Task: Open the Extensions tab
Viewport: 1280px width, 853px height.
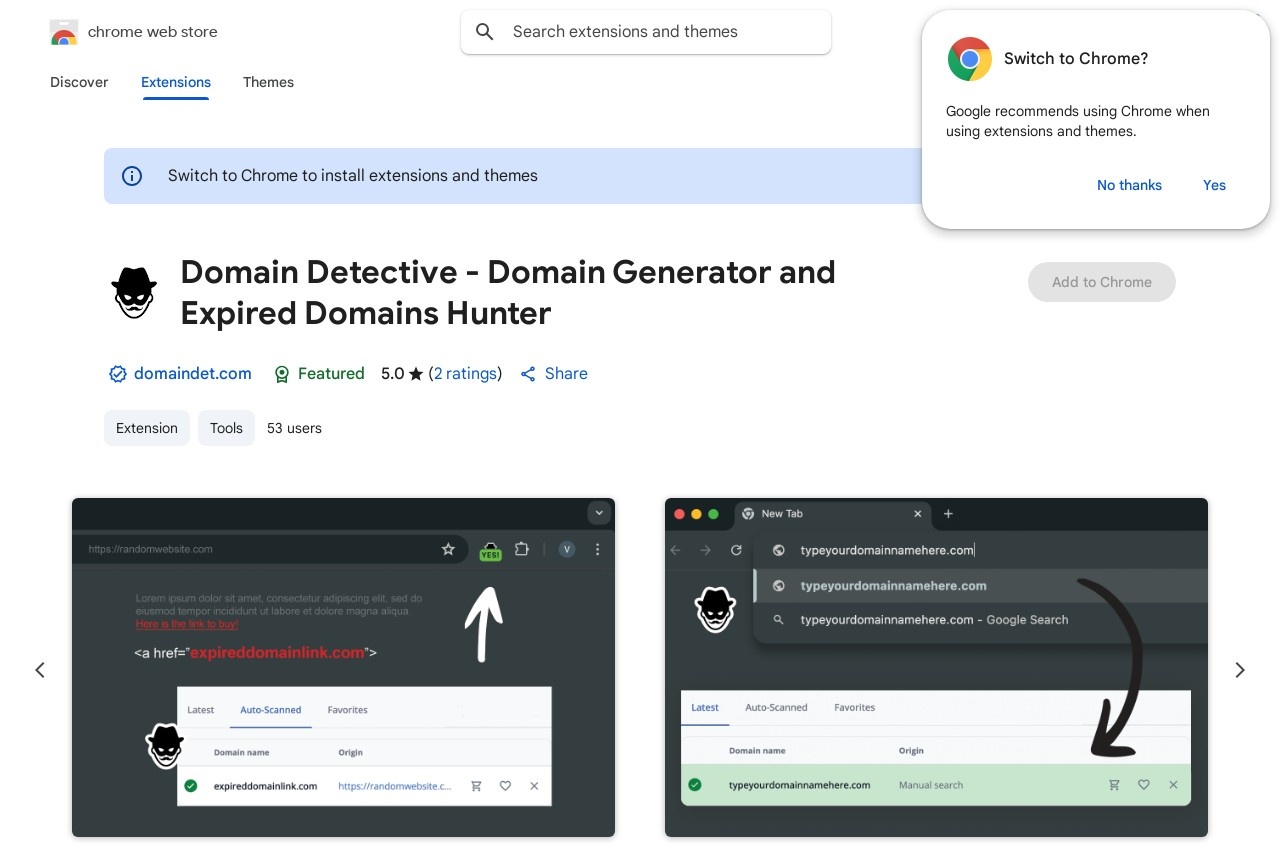Action: click(x=176, y=82)
